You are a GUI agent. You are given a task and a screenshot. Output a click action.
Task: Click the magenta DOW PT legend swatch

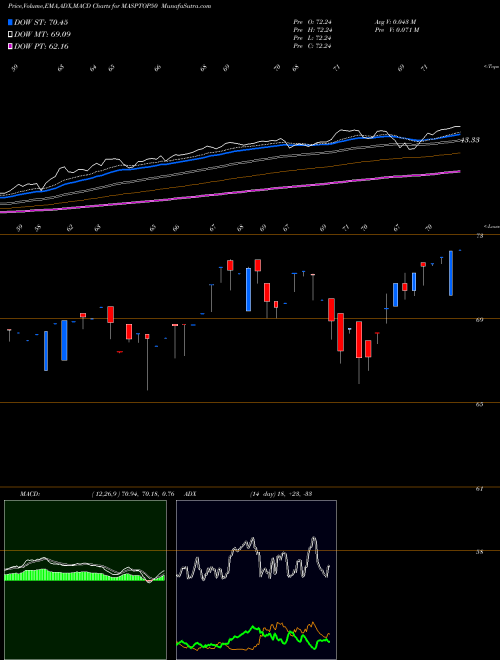pos(10,46)
